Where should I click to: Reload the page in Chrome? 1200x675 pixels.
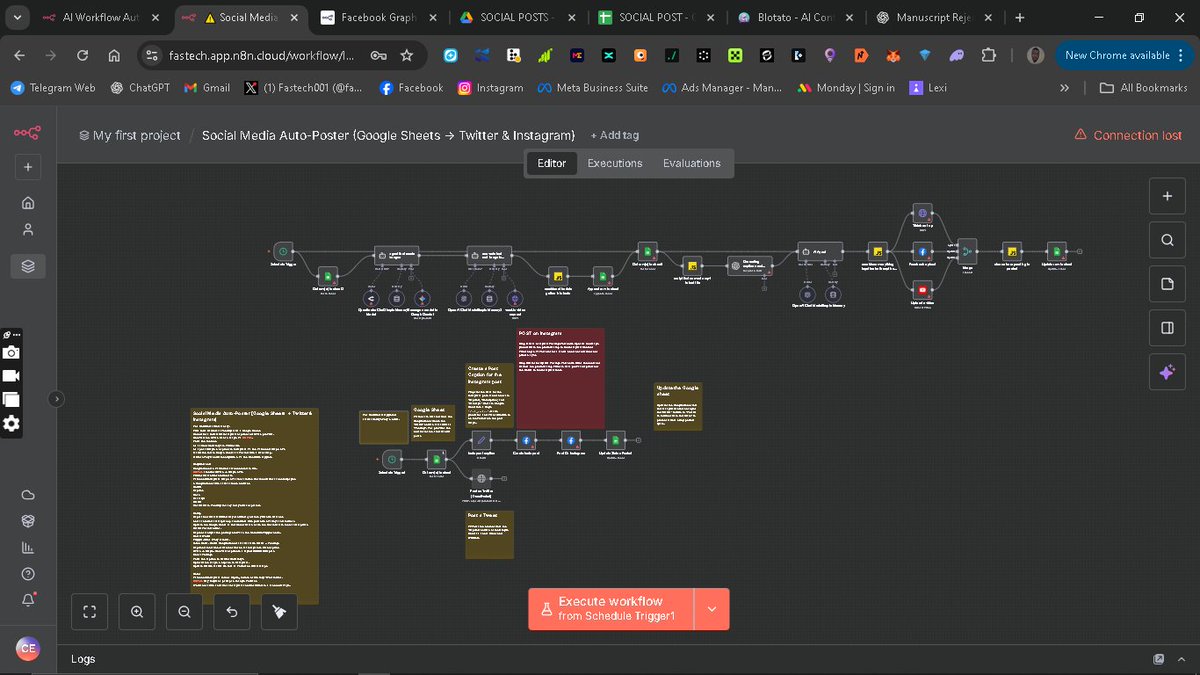tap(82, 56)
